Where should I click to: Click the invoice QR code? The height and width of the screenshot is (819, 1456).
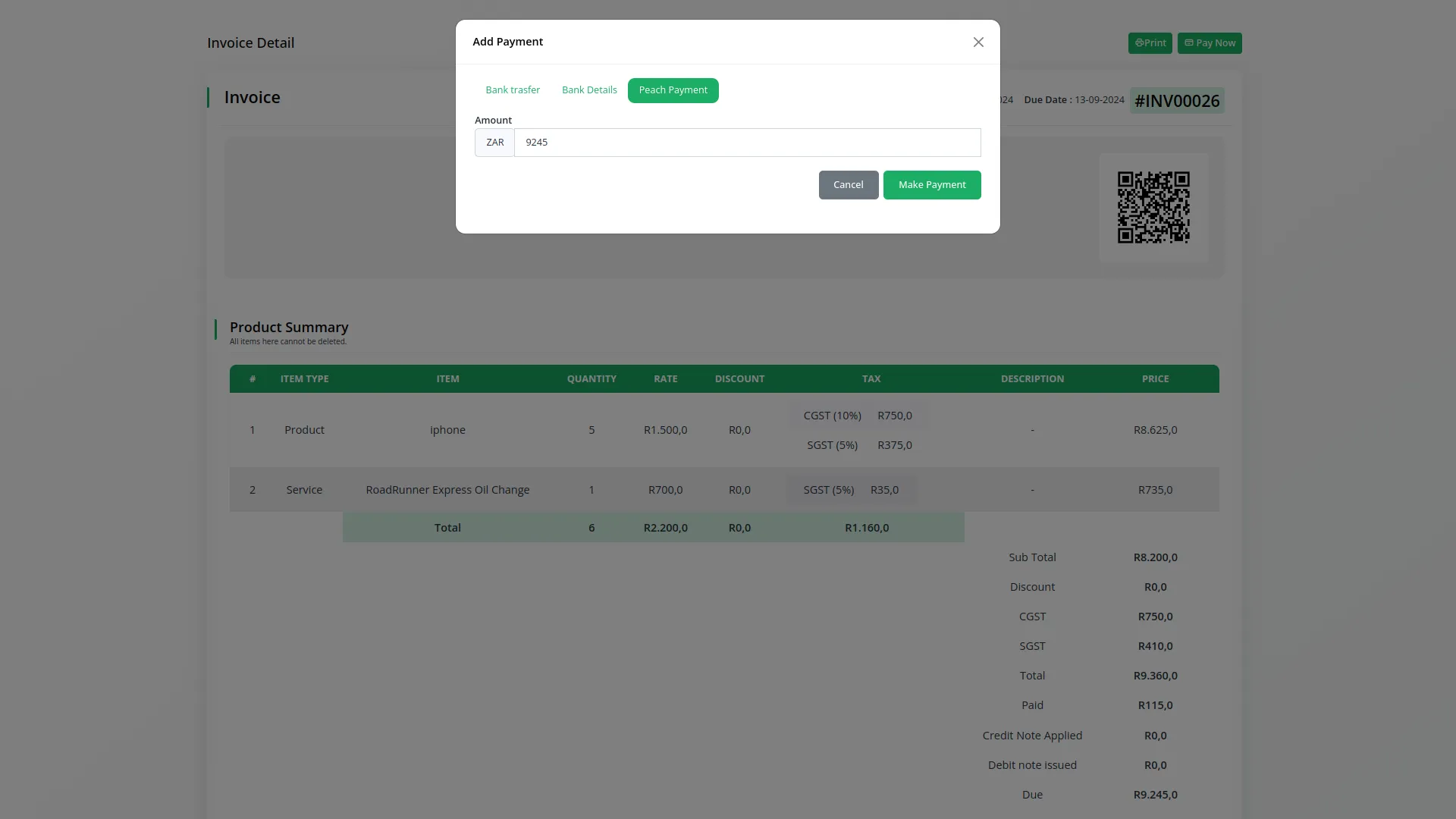[1153, 206]
